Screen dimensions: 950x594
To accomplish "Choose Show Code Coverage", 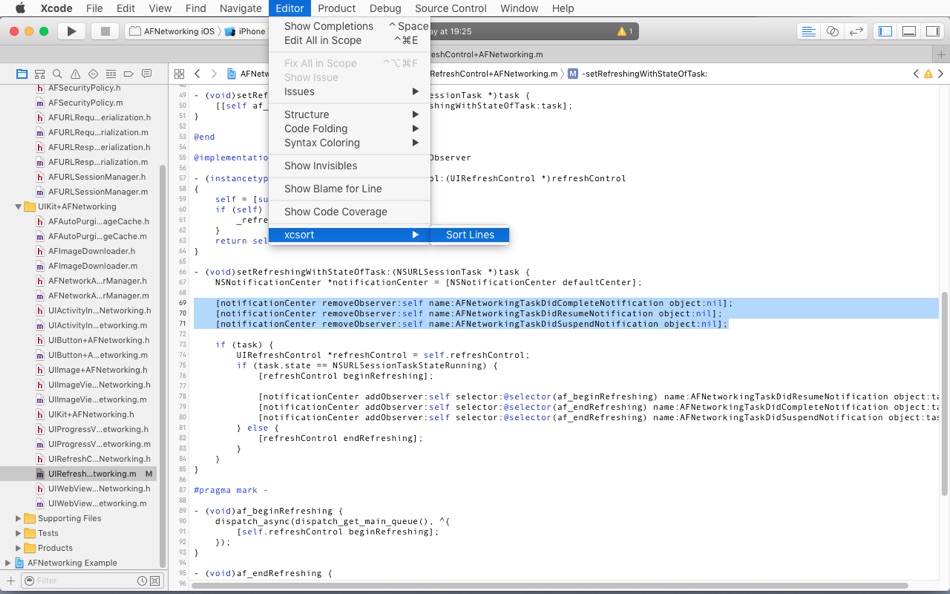I will (349, 212).
